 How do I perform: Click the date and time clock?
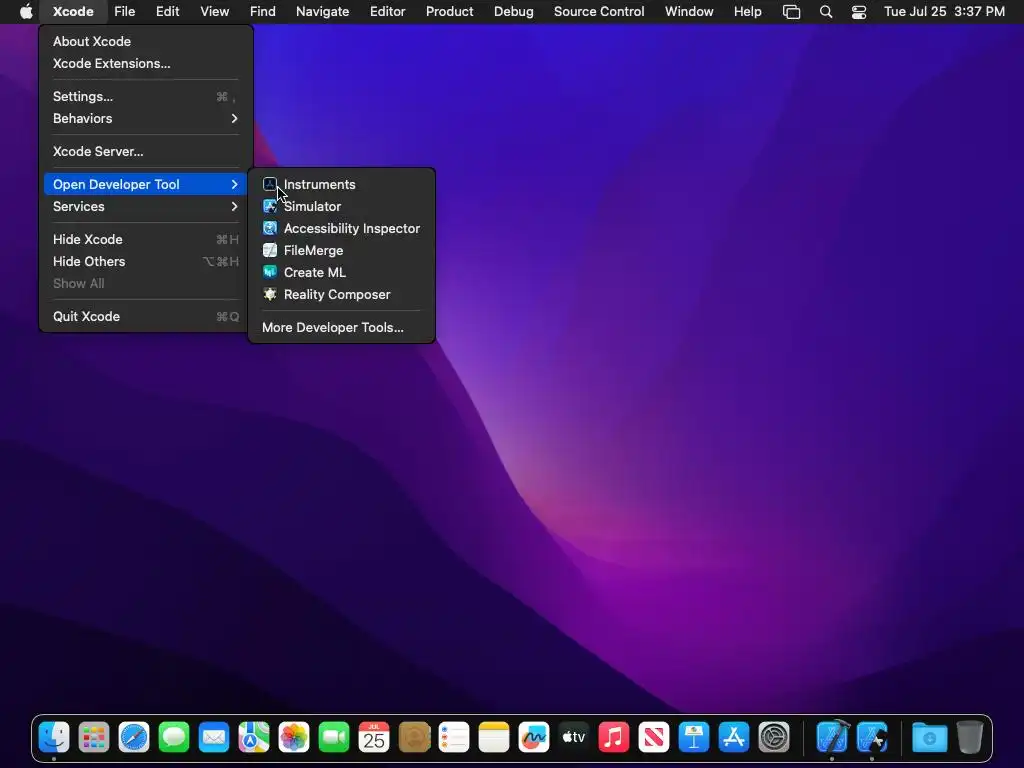(x=944, y=12)
